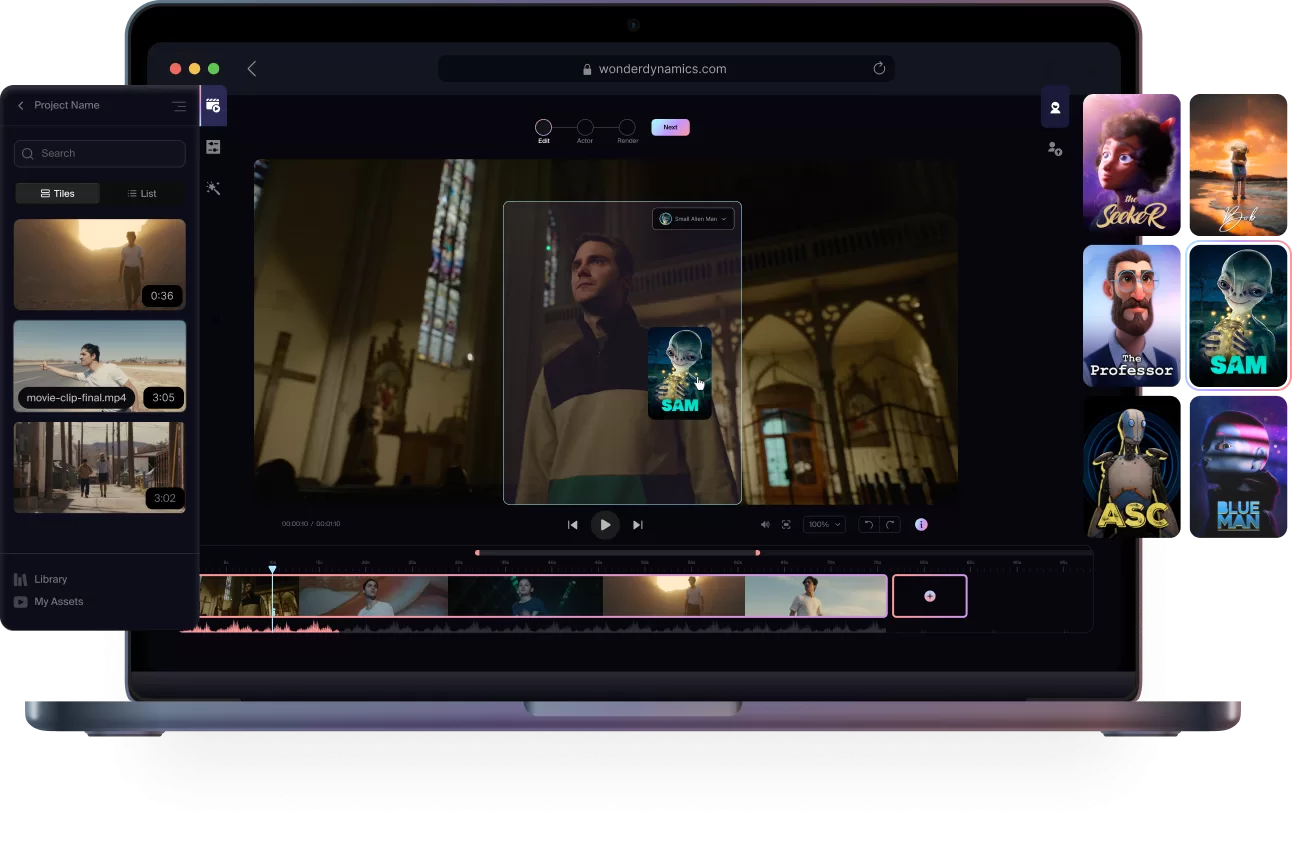Click the pink range end marker on timeline
The height and width of the screenshot is (845, 1298).
pos(758,553)
